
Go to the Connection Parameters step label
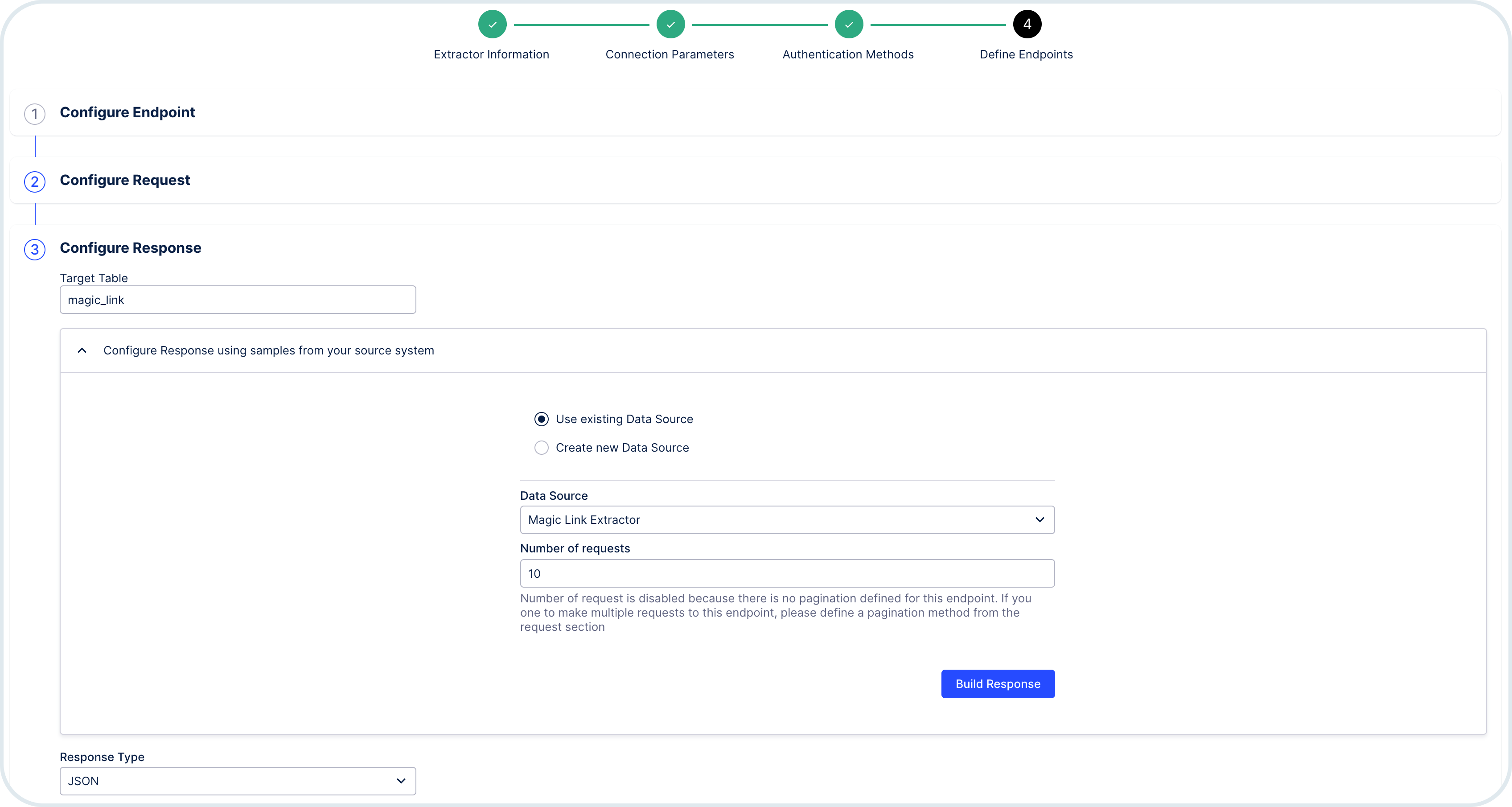(670, 54)
